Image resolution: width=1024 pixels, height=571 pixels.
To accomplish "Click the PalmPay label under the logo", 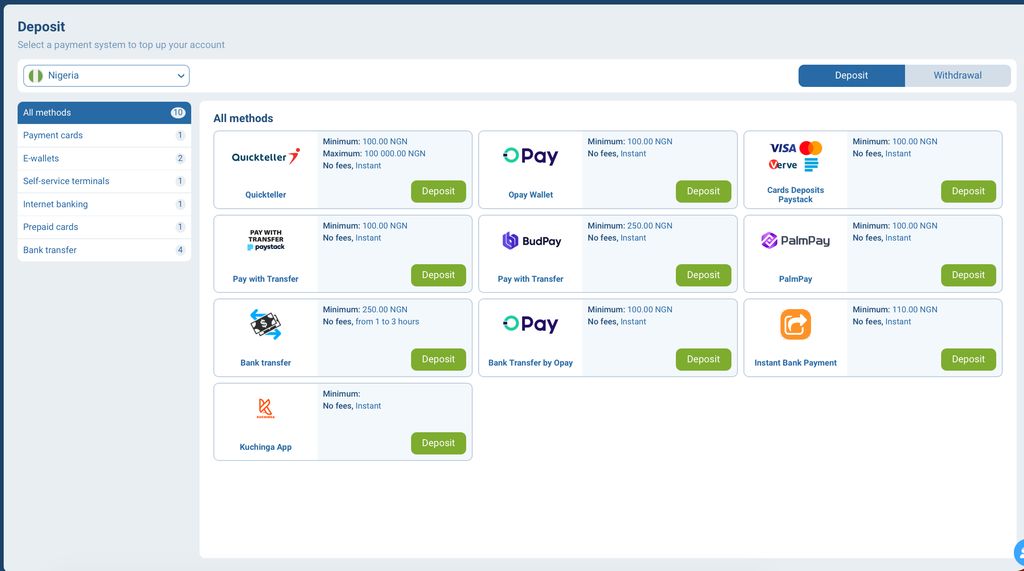I will coord(795,279).
